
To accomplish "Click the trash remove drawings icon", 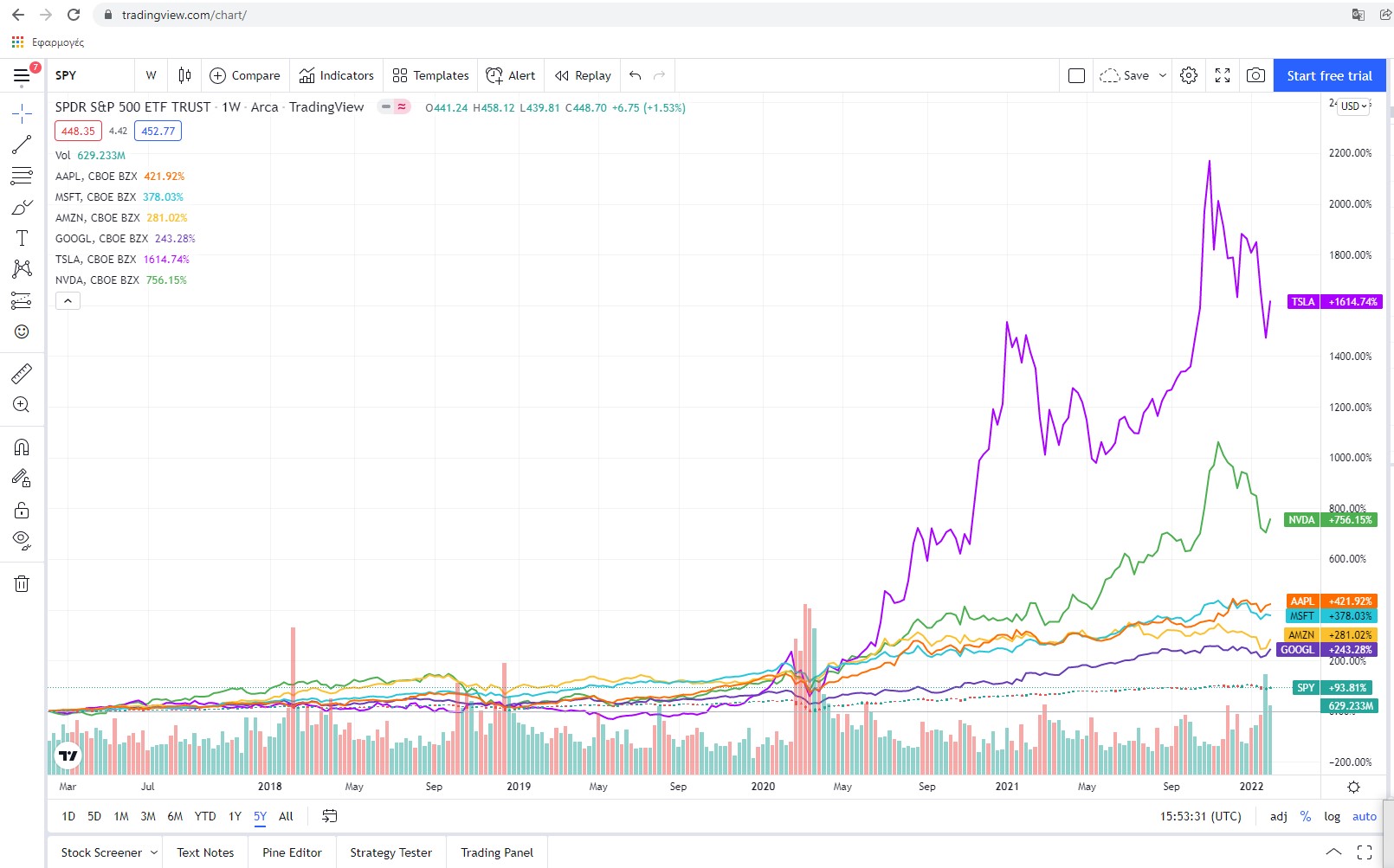I will coord(22,583).
